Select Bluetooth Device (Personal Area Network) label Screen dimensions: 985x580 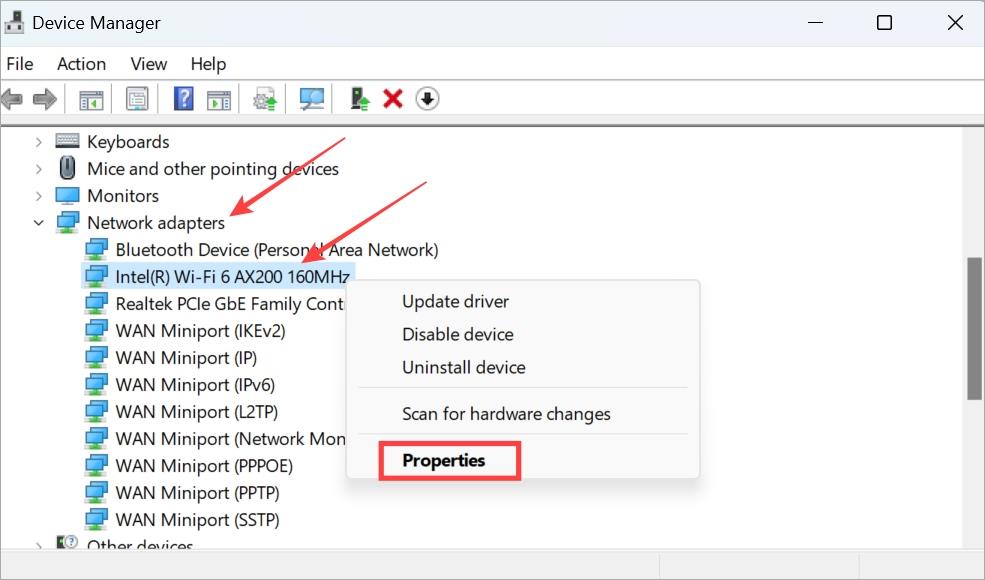(277, 250)
